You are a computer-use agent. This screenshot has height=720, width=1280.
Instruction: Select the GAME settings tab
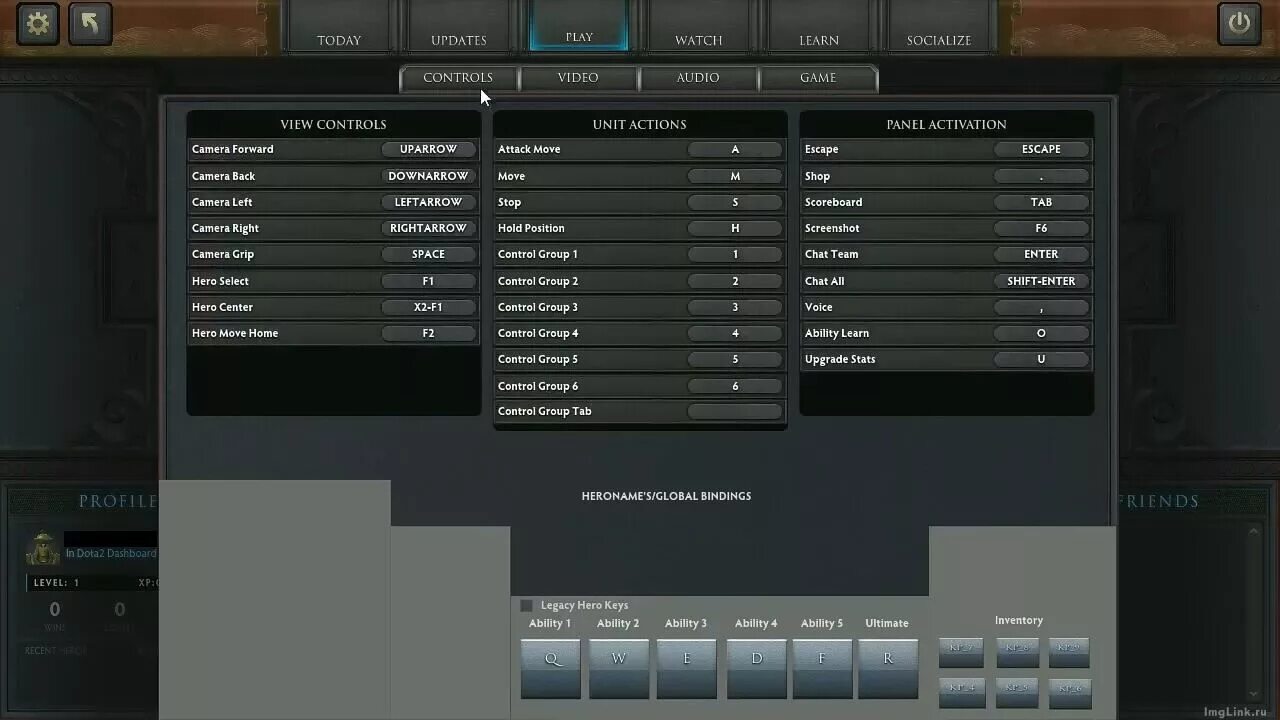(818, 78)
